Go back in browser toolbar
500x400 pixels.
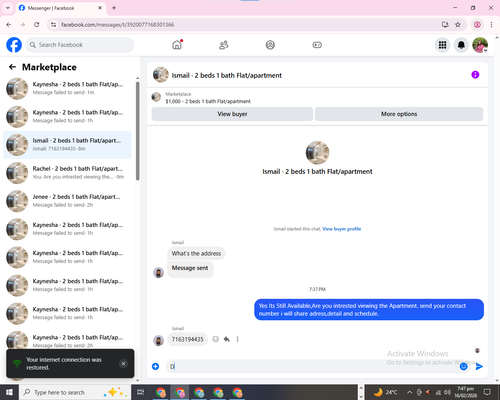click(9, 25)
